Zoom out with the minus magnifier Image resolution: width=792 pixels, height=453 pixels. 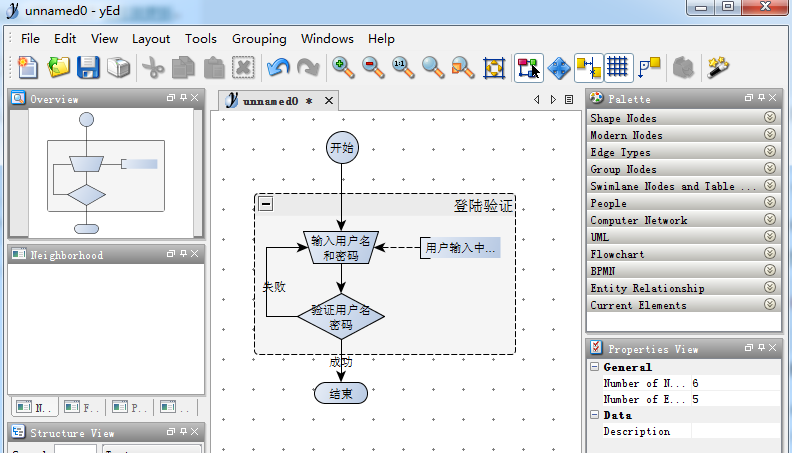373,68
